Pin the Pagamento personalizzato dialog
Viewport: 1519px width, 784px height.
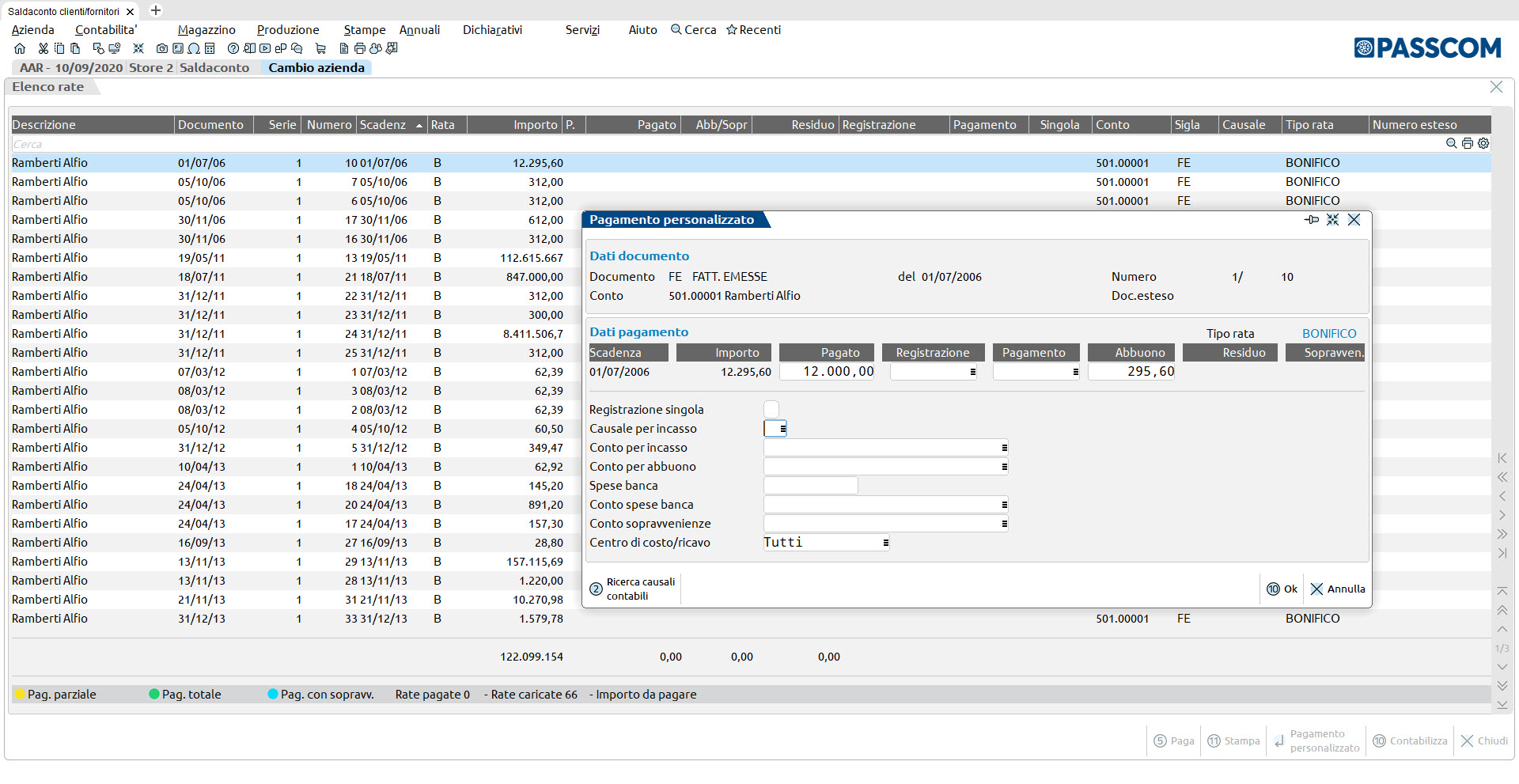coord(1311,220)
